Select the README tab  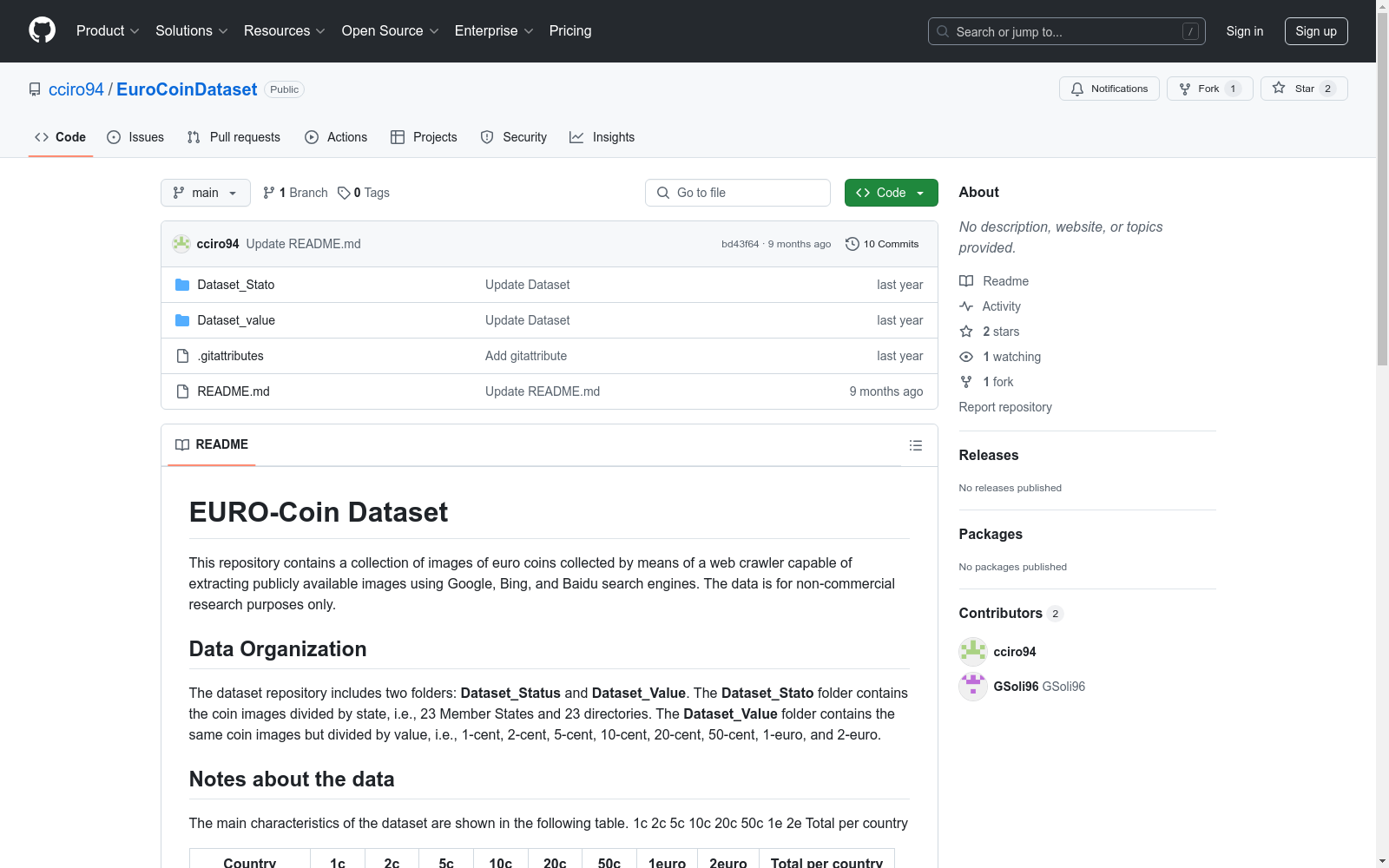212,444
